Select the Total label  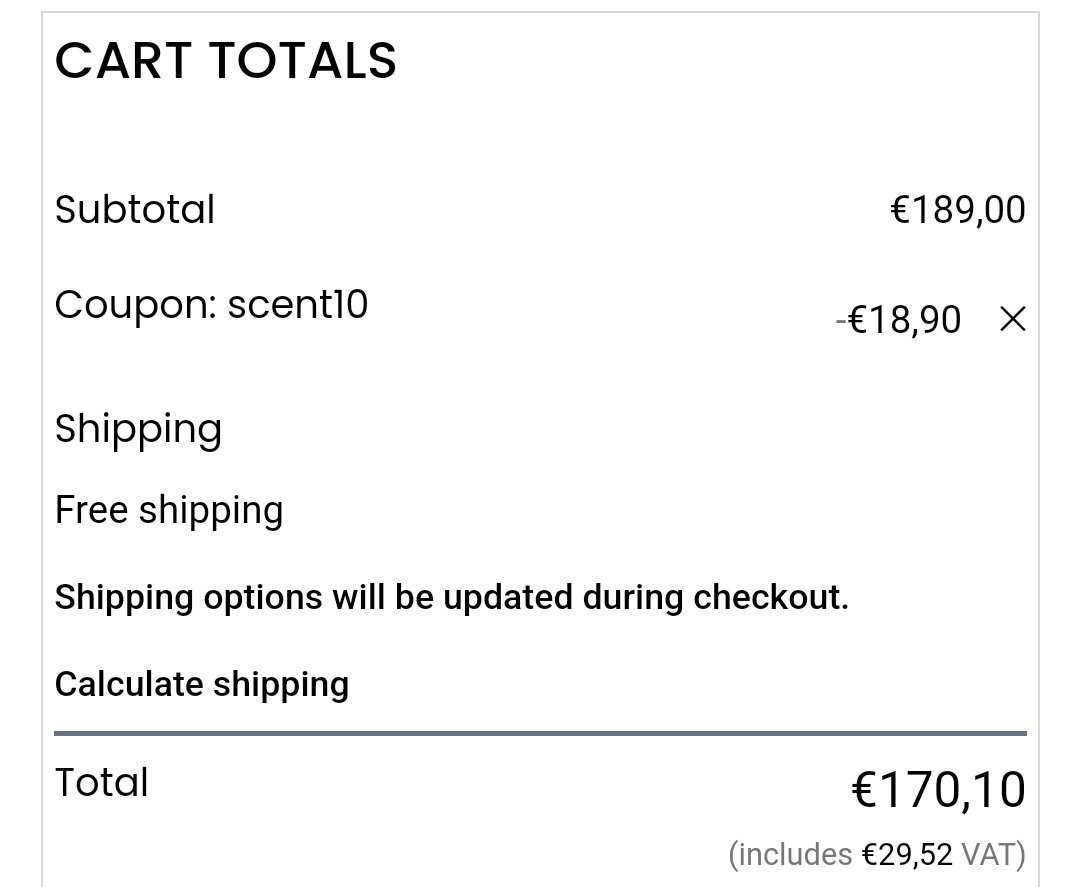102,783
